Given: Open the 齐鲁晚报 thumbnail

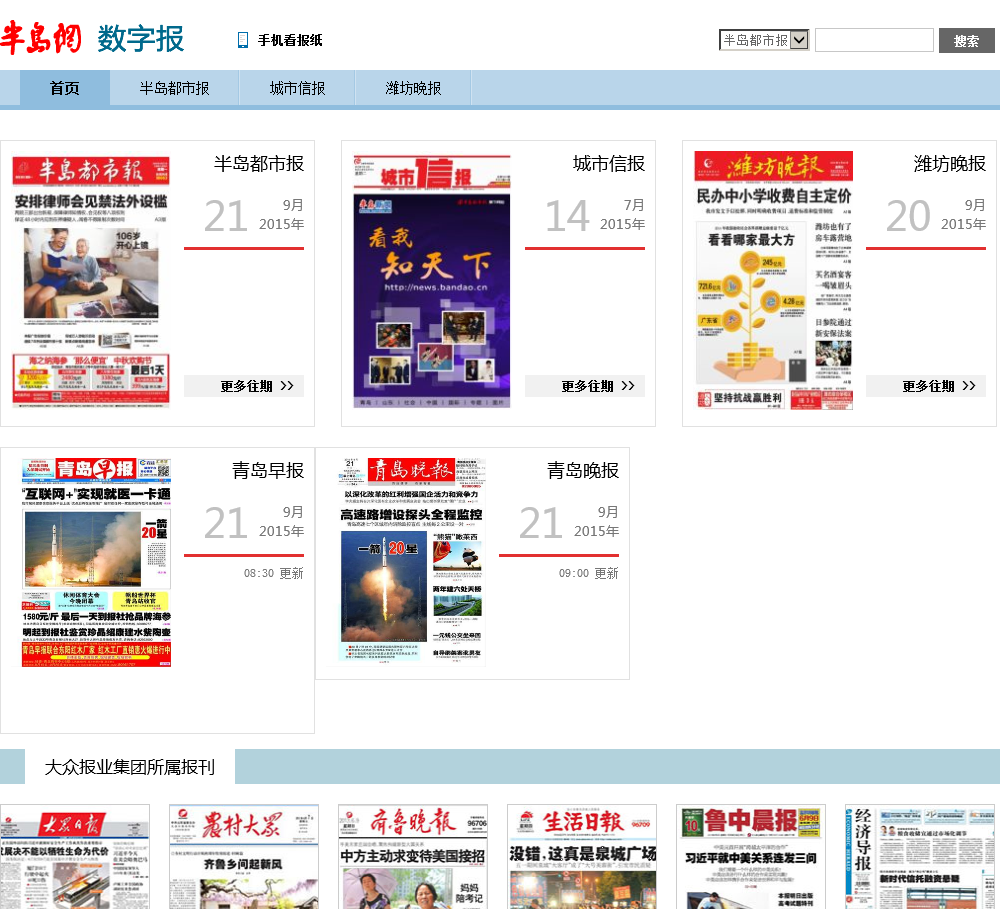Looking at the screenshot, I should [x=413, y=857].
